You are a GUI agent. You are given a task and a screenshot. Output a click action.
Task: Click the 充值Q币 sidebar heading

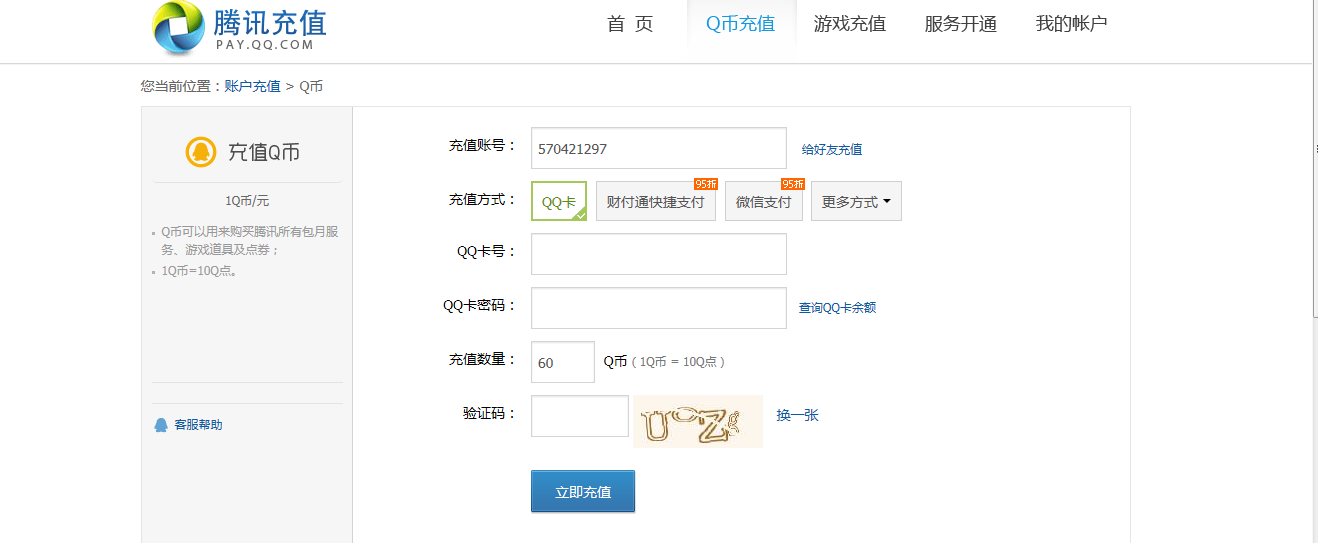point(264,152)
